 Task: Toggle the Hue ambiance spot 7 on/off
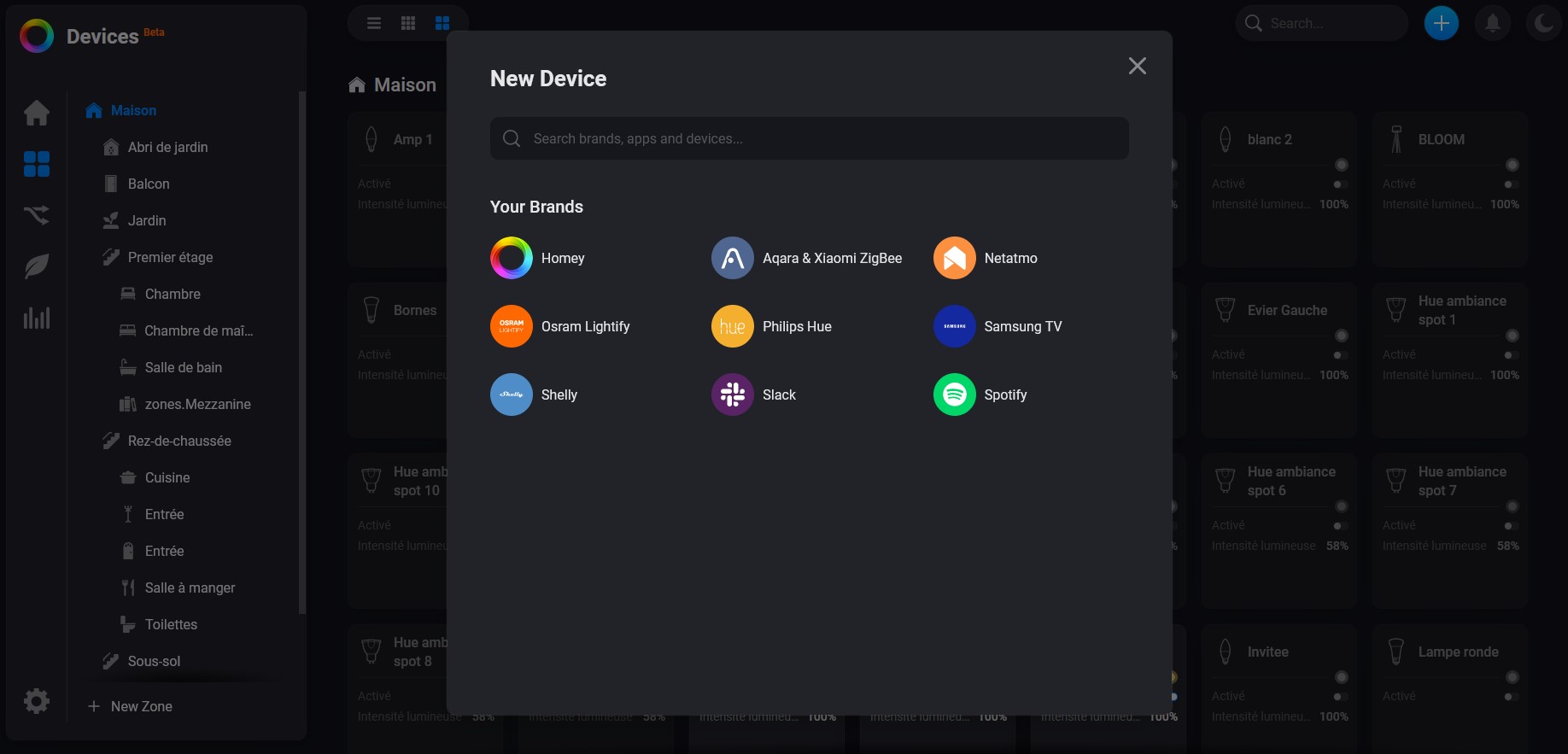pos(1511,526)
